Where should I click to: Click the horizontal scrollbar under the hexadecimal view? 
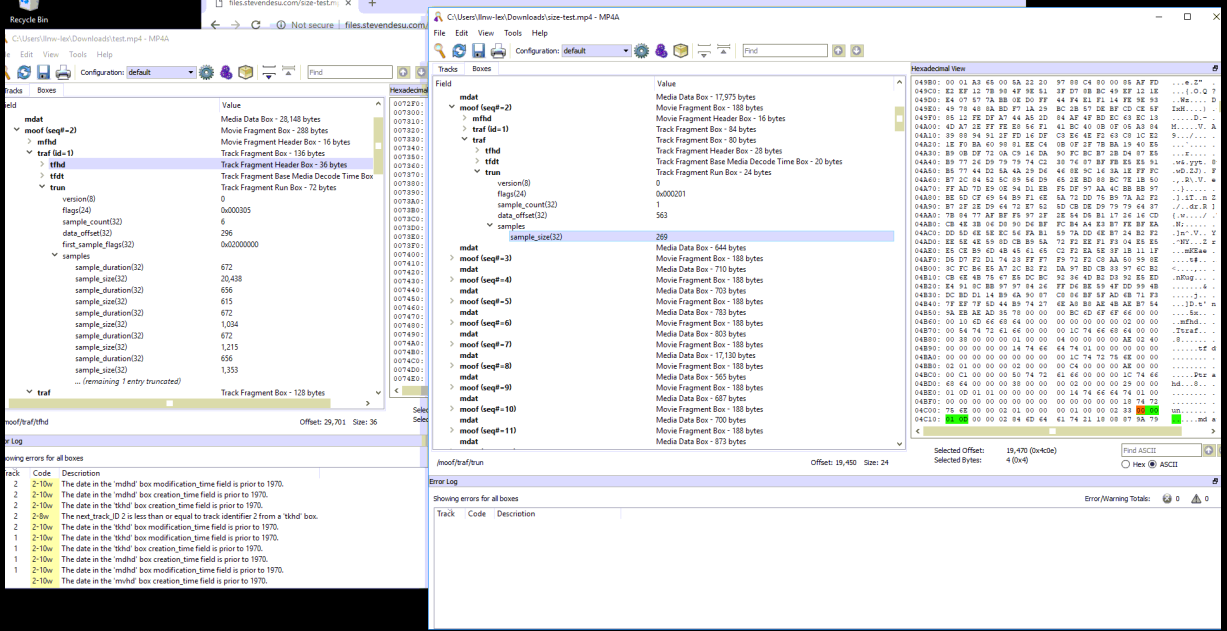1050,431
